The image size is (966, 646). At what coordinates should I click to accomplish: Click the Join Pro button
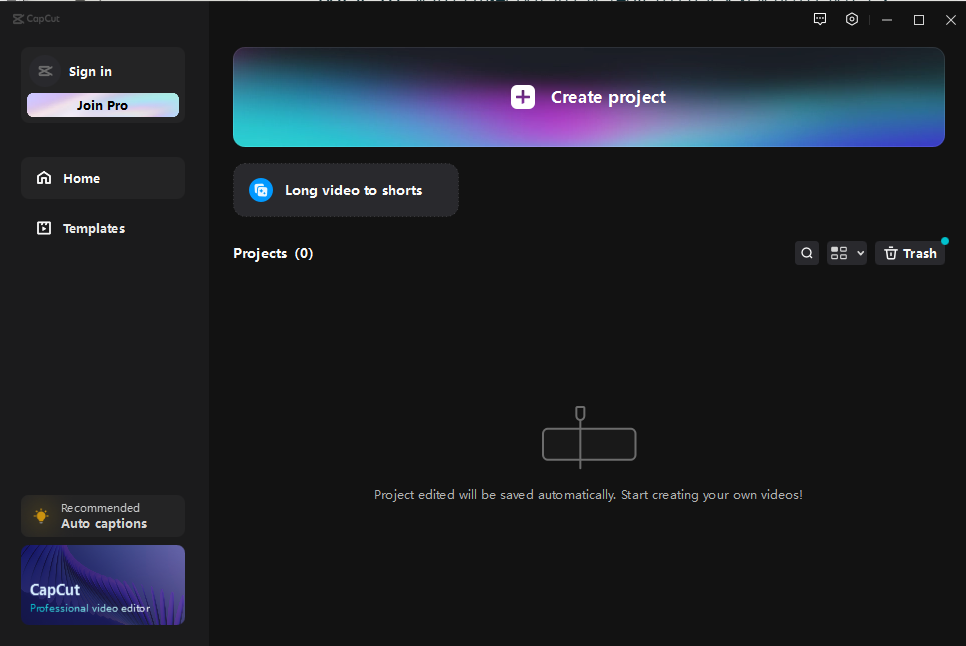point(103,105)
